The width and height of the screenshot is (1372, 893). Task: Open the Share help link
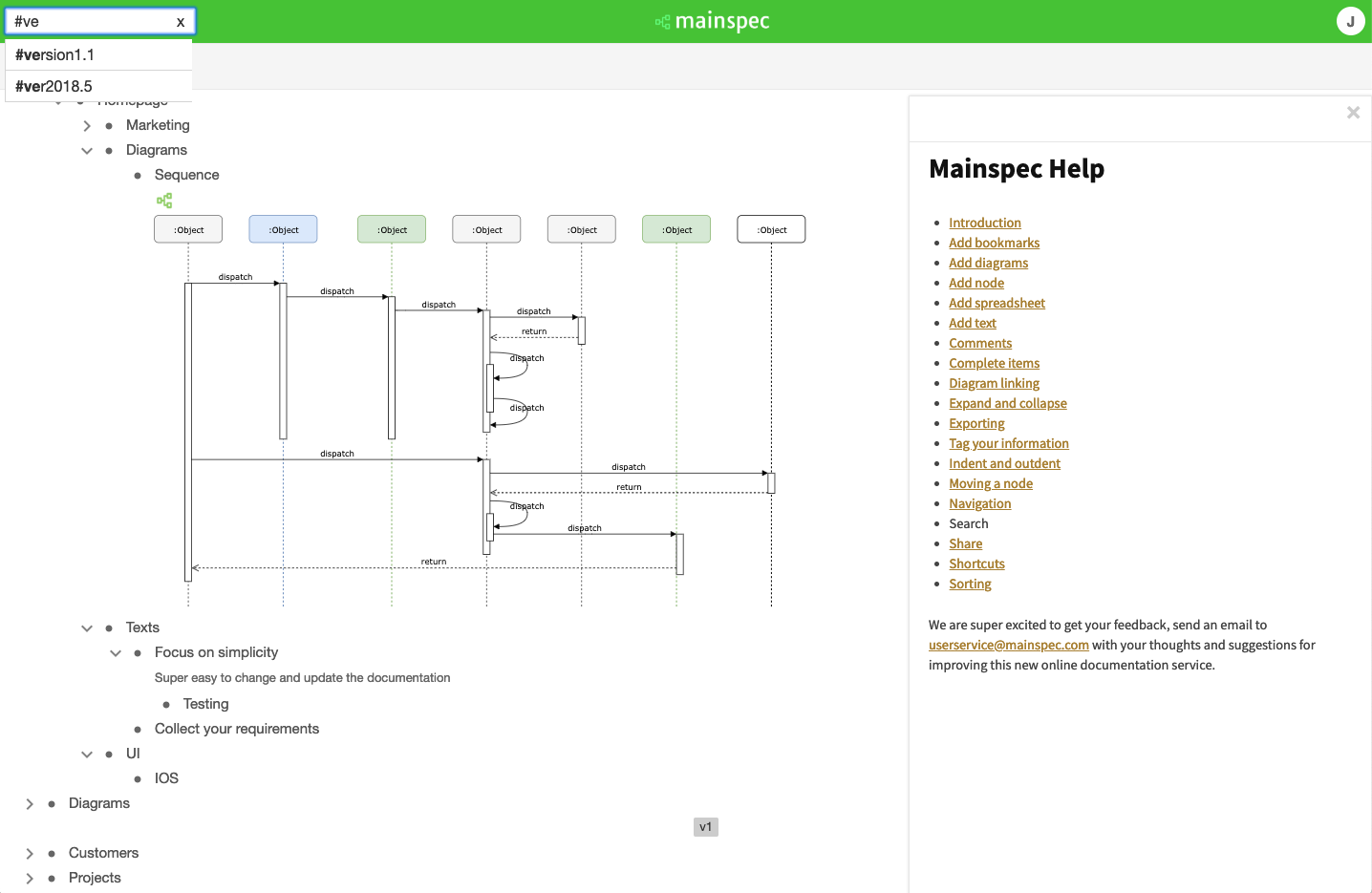965,543
